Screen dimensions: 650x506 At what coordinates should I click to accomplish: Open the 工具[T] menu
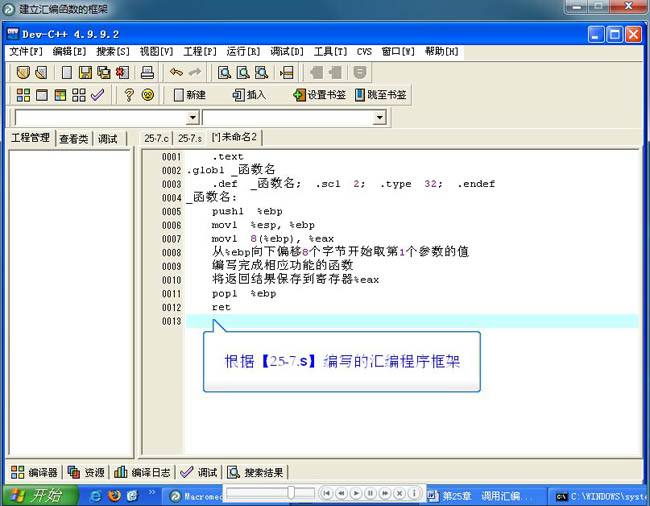tap(330, 51)
